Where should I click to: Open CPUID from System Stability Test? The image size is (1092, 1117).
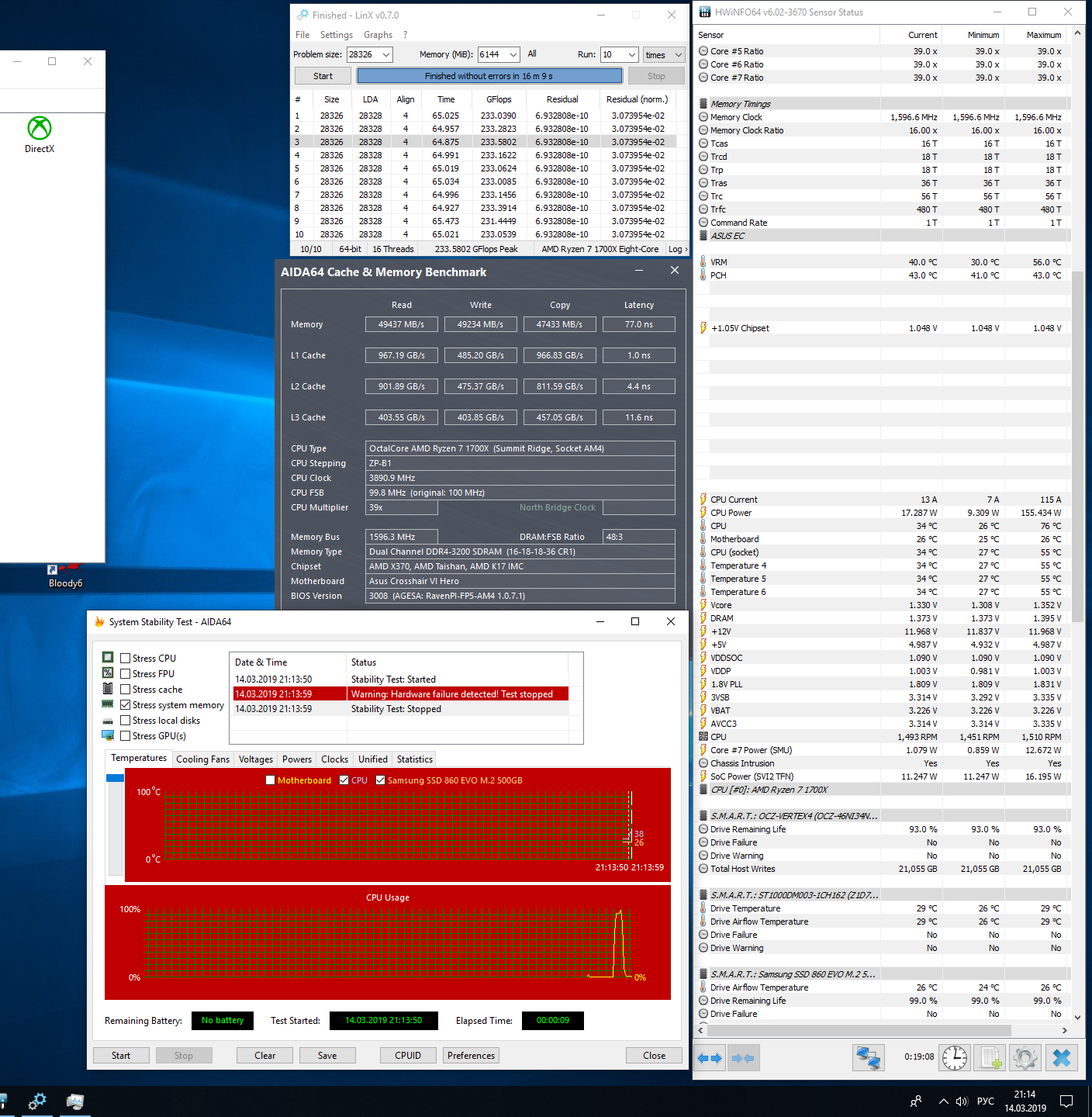point(408,1056)
